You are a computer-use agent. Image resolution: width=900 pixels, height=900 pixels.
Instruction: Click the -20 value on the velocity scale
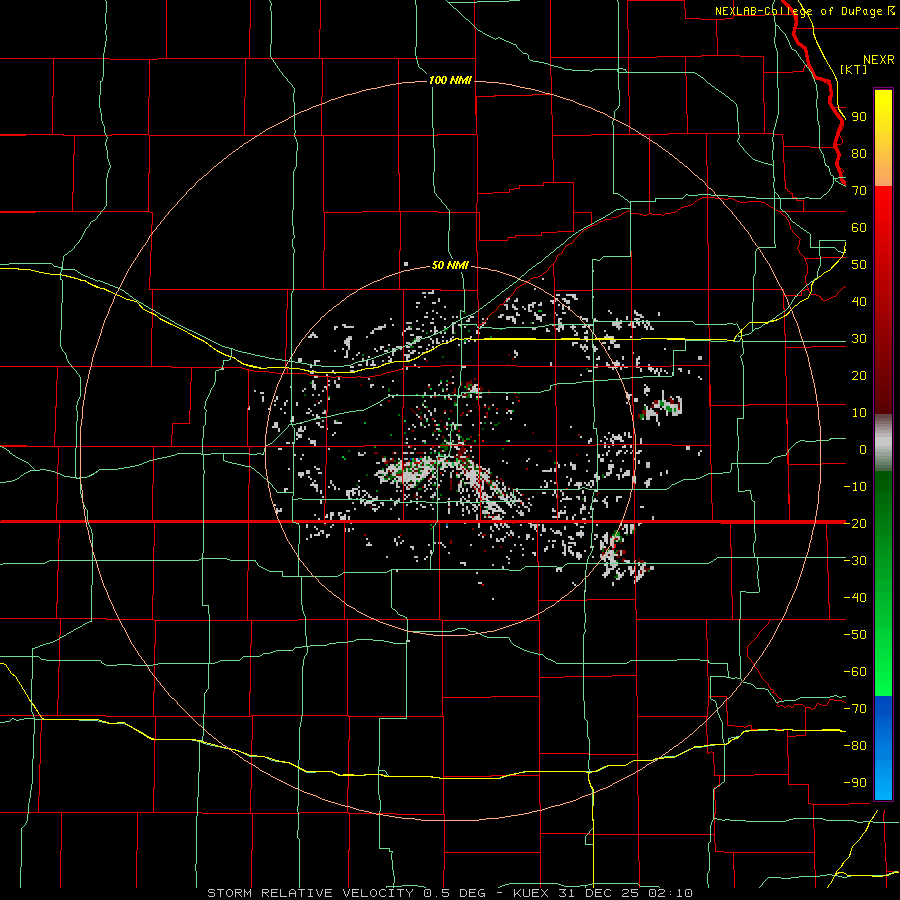click(855, 524)
